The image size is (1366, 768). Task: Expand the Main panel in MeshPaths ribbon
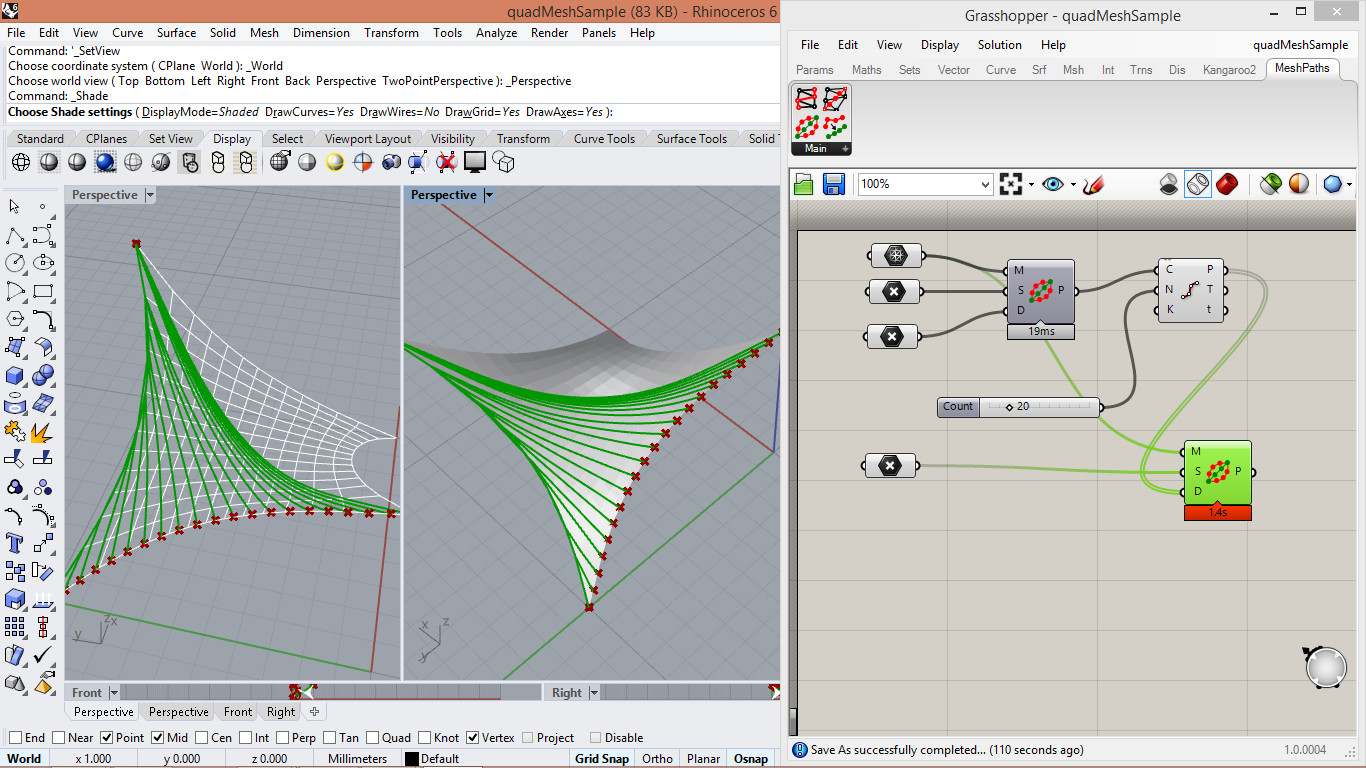pyautogui.click(x=846, y=149)
